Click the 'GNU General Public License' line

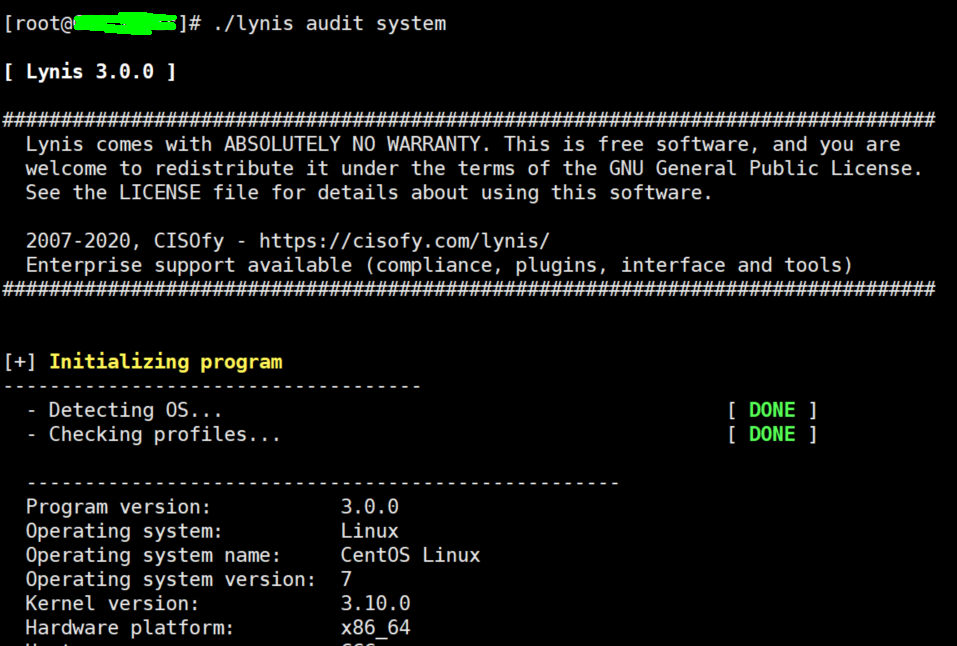click(x=474, y=169)
